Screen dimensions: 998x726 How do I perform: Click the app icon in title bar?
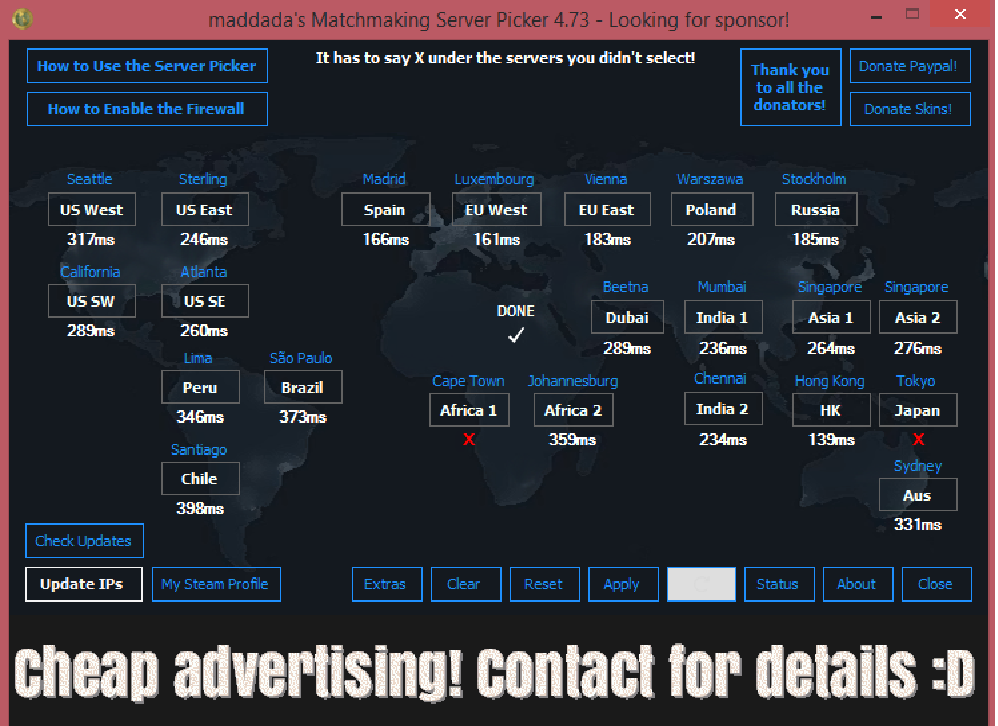click(23, 18)
